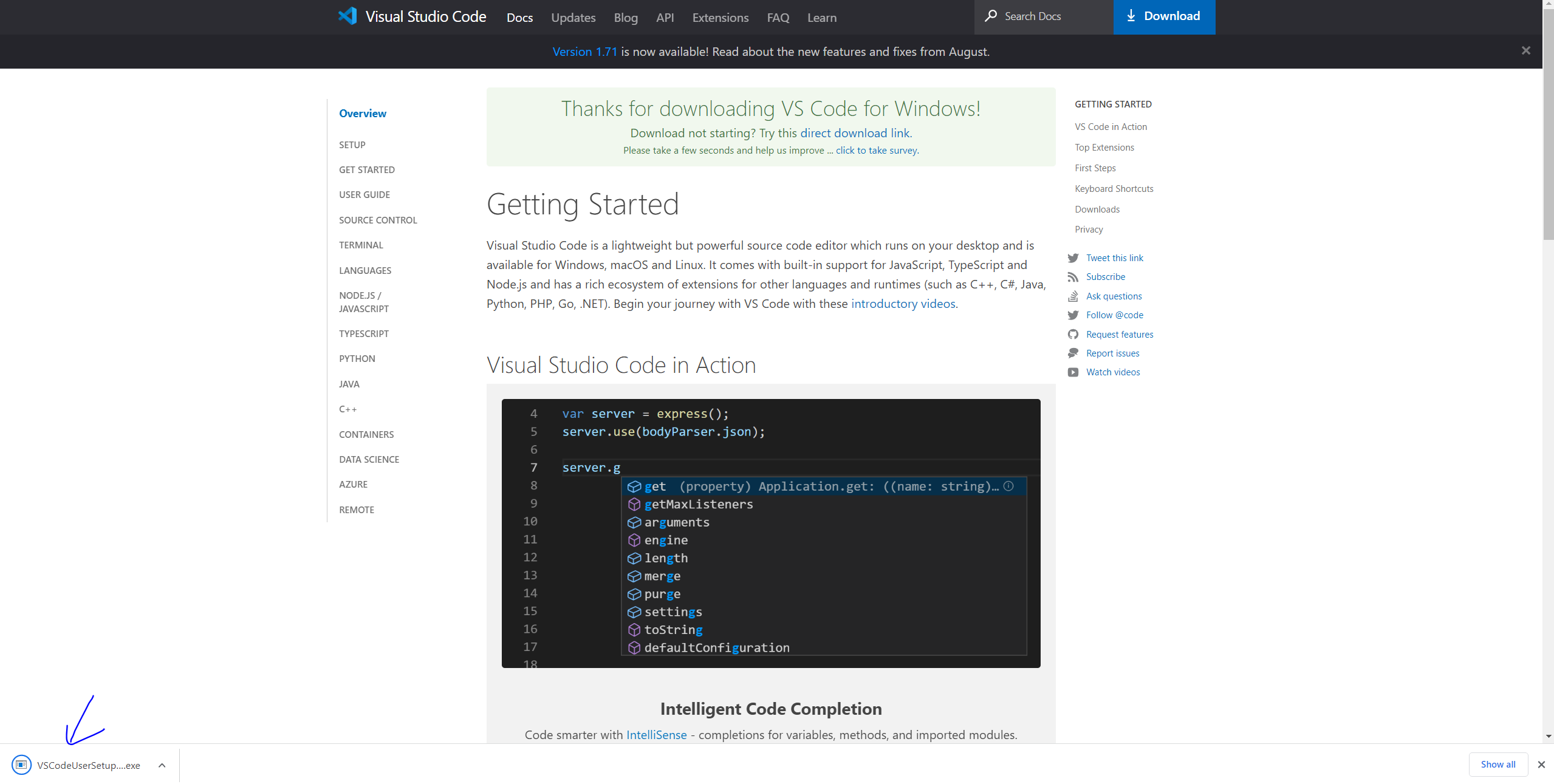The image size is (1554, 784).
Task: Click the code completion demo image
Action: [x=770, y=533]
